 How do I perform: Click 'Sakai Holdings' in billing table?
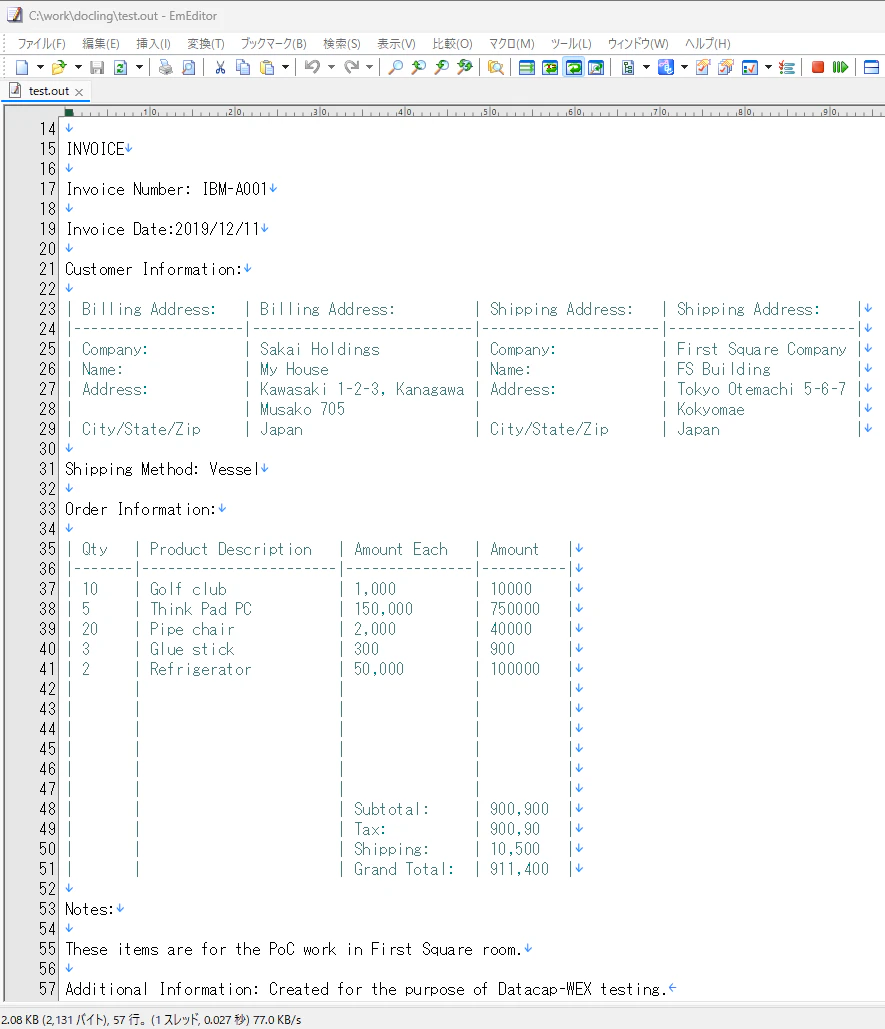click(x=319, y=349)
